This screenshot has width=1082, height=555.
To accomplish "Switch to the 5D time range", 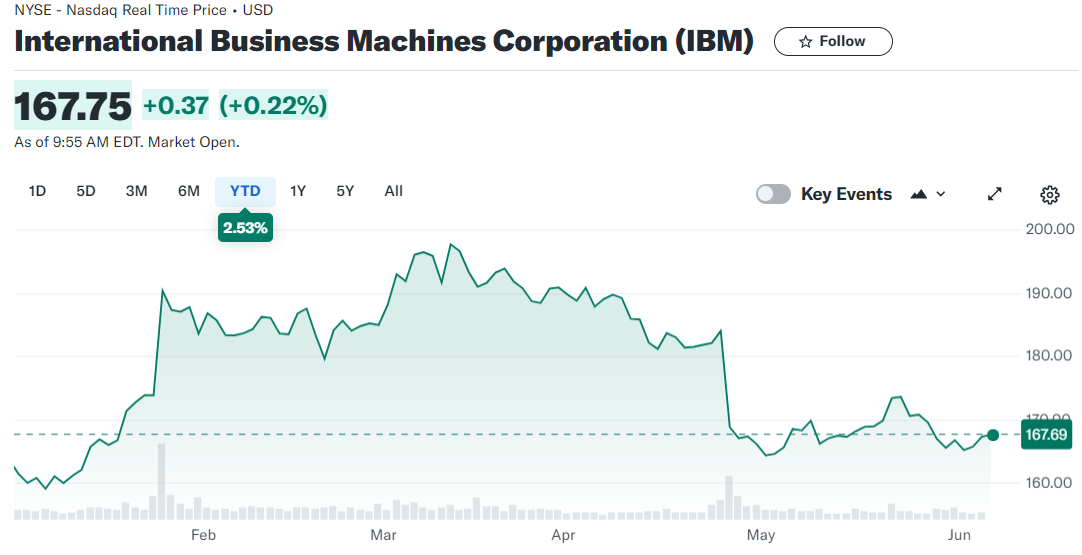I will 86,191.
